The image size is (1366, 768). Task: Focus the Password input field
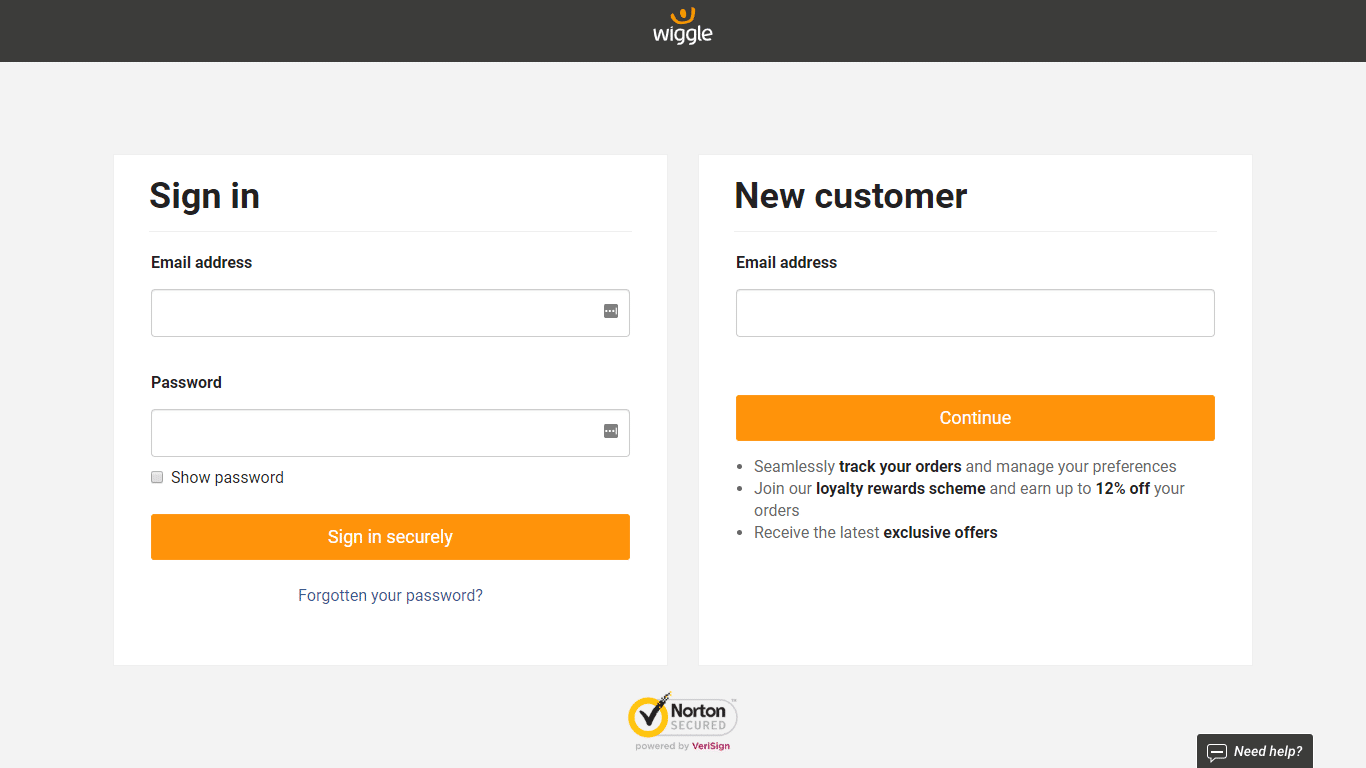[375, 433]
